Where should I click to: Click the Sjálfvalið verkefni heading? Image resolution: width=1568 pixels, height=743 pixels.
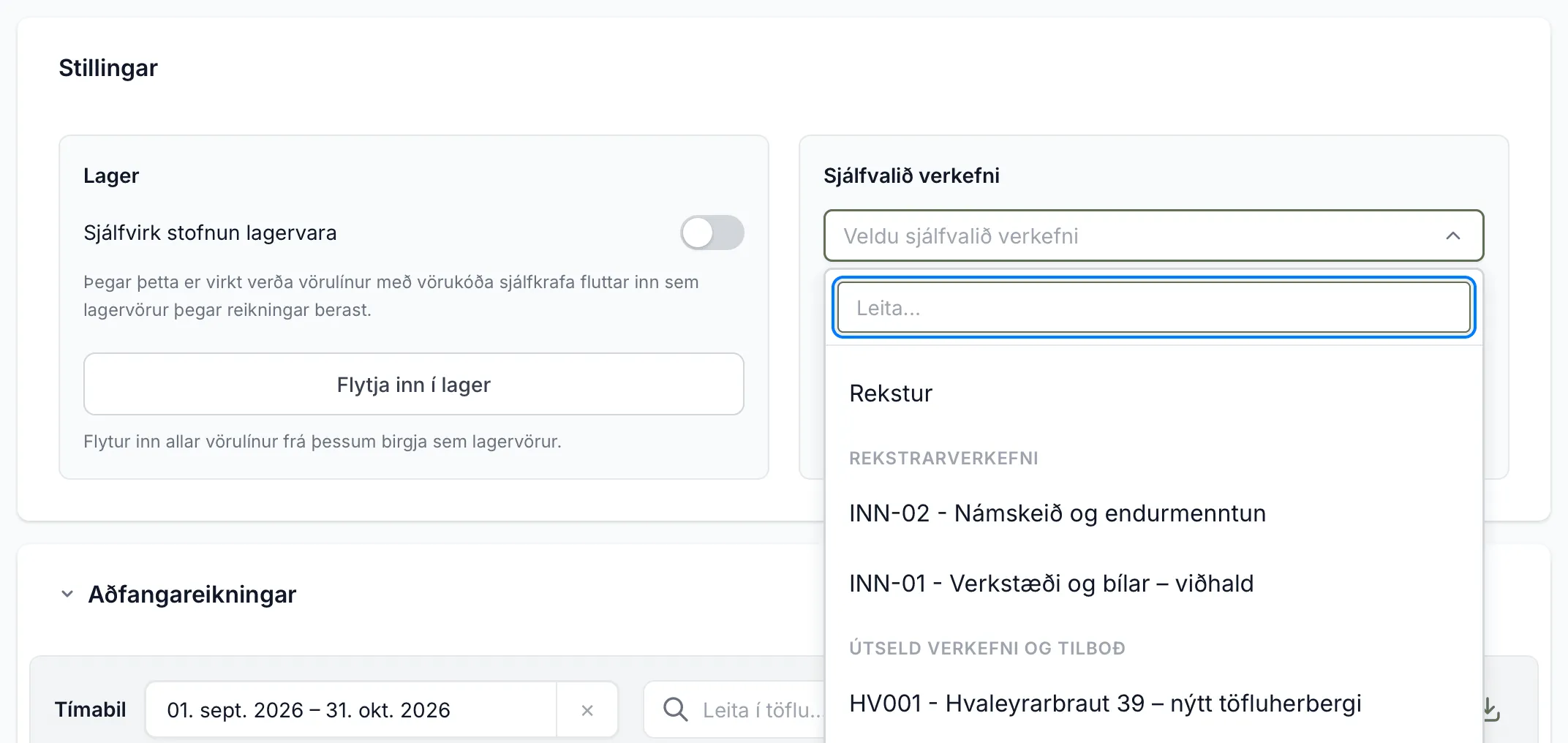[911, 176]
